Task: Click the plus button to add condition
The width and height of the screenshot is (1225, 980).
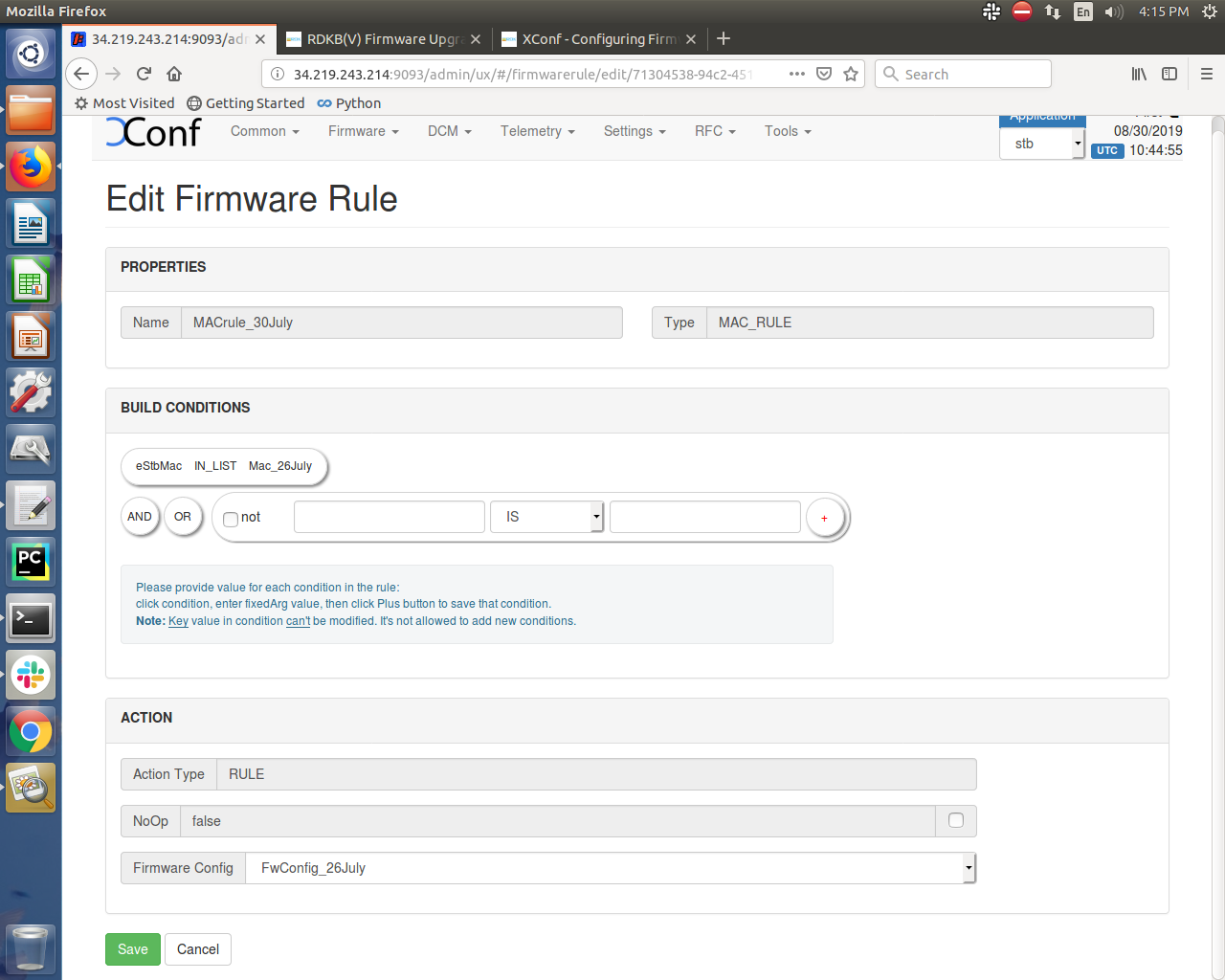Action: pos(824,518)
